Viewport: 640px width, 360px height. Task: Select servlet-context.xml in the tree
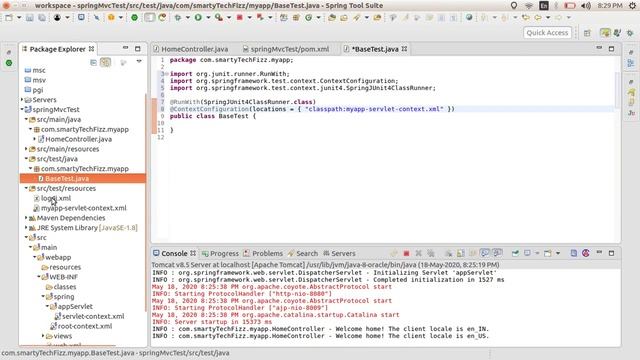pyautogui.click(x=93, y=316)
